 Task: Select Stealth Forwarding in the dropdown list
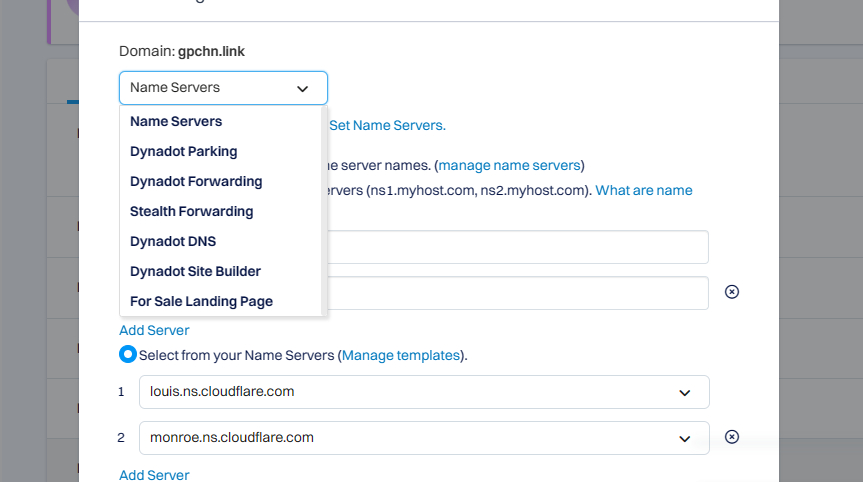[192, 212]
